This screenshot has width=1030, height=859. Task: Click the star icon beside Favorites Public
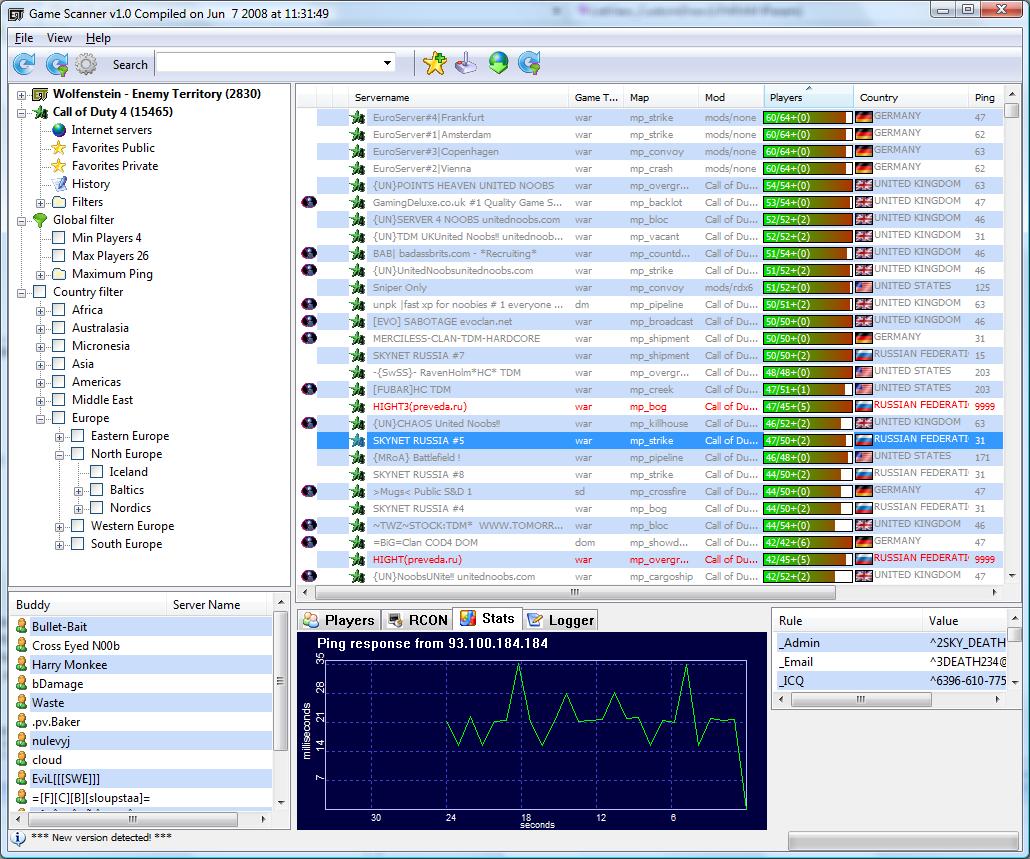[59, 148]
